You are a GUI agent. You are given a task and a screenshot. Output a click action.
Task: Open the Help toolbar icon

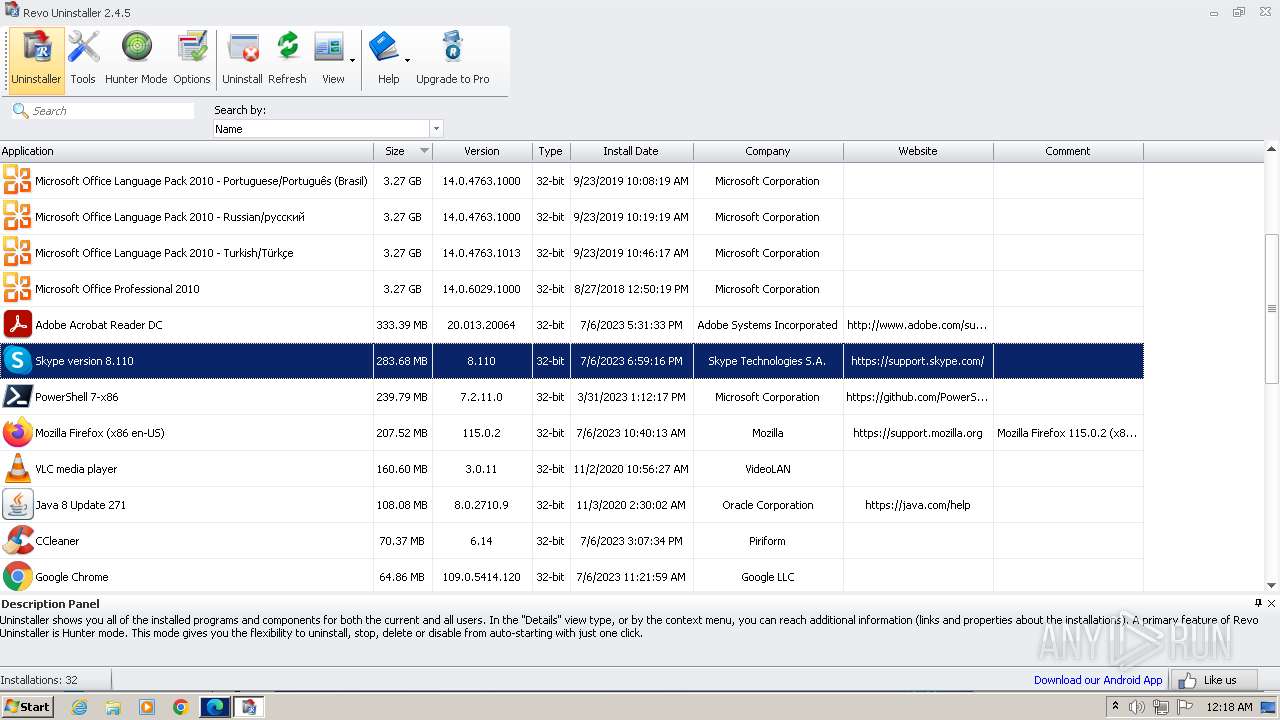385,59
